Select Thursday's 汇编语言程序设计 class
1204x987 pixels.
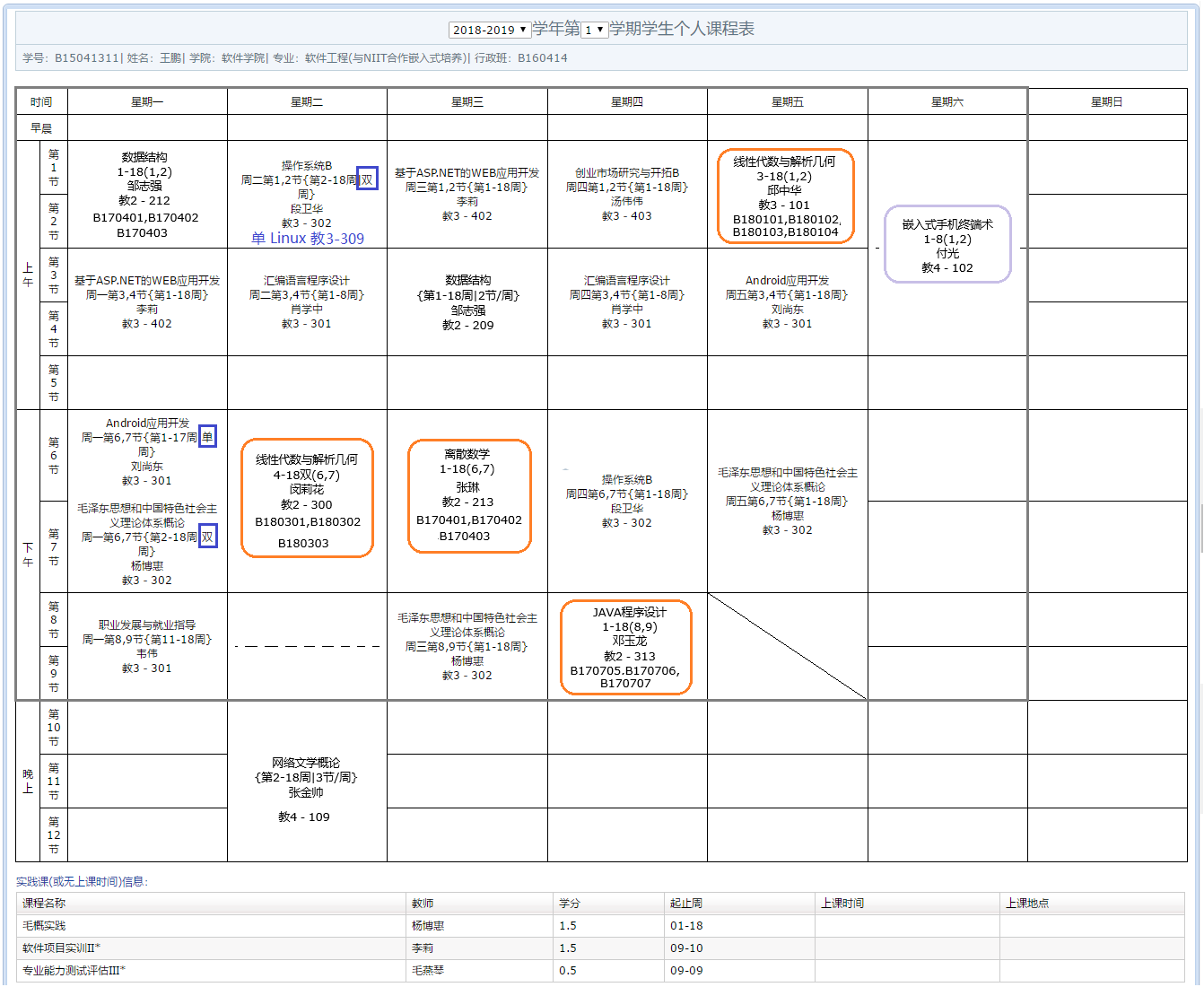pyautogui.click(x=627, y=302)
